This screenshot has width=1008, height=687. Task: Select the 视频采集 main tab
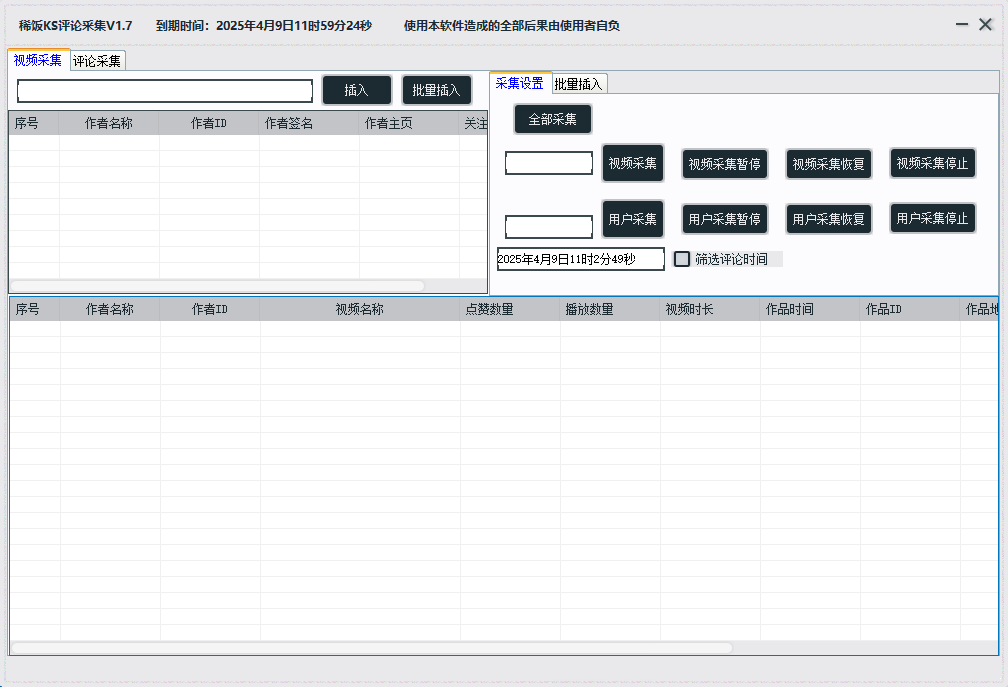38,60
